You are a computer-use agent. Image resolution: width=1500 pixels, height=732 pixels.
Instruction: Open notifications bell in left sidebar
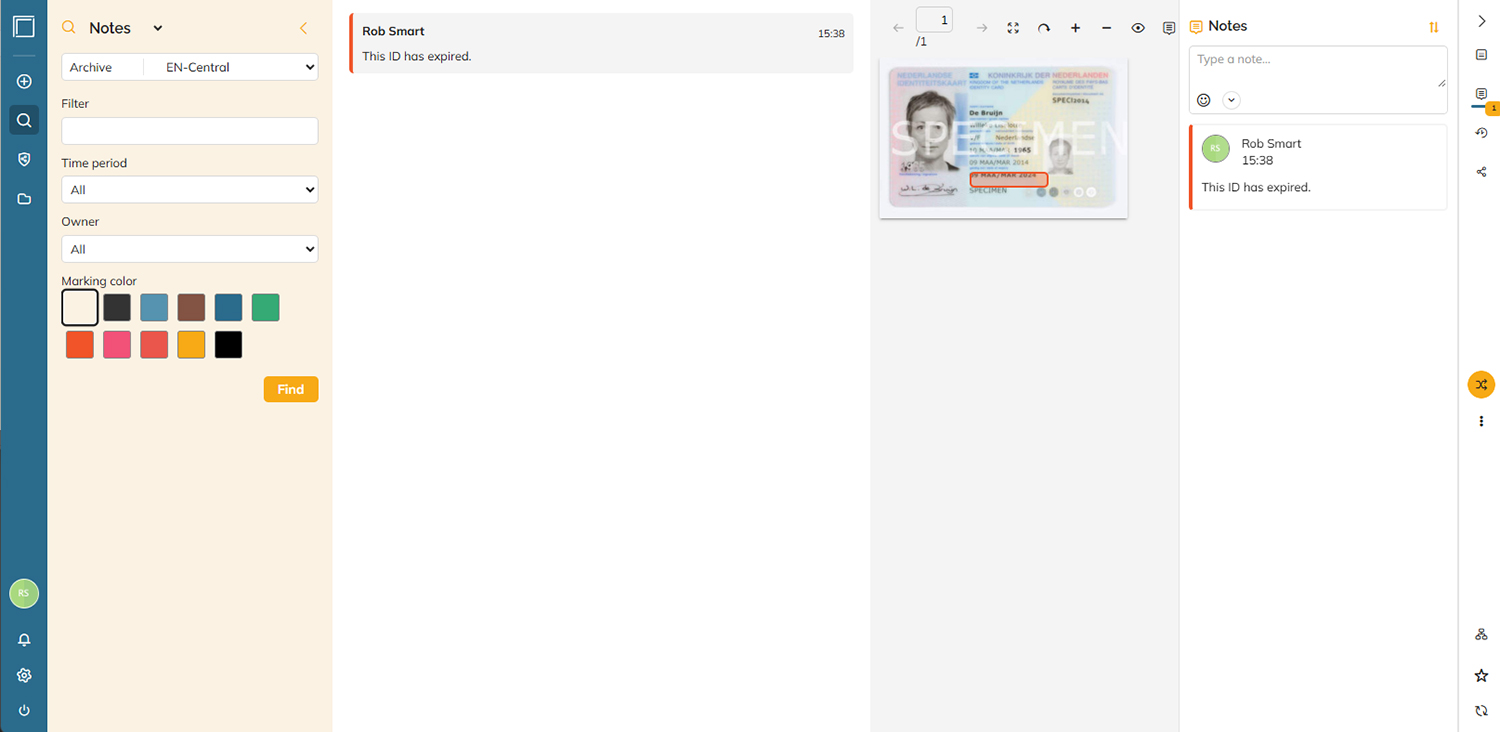coord(24,640)
